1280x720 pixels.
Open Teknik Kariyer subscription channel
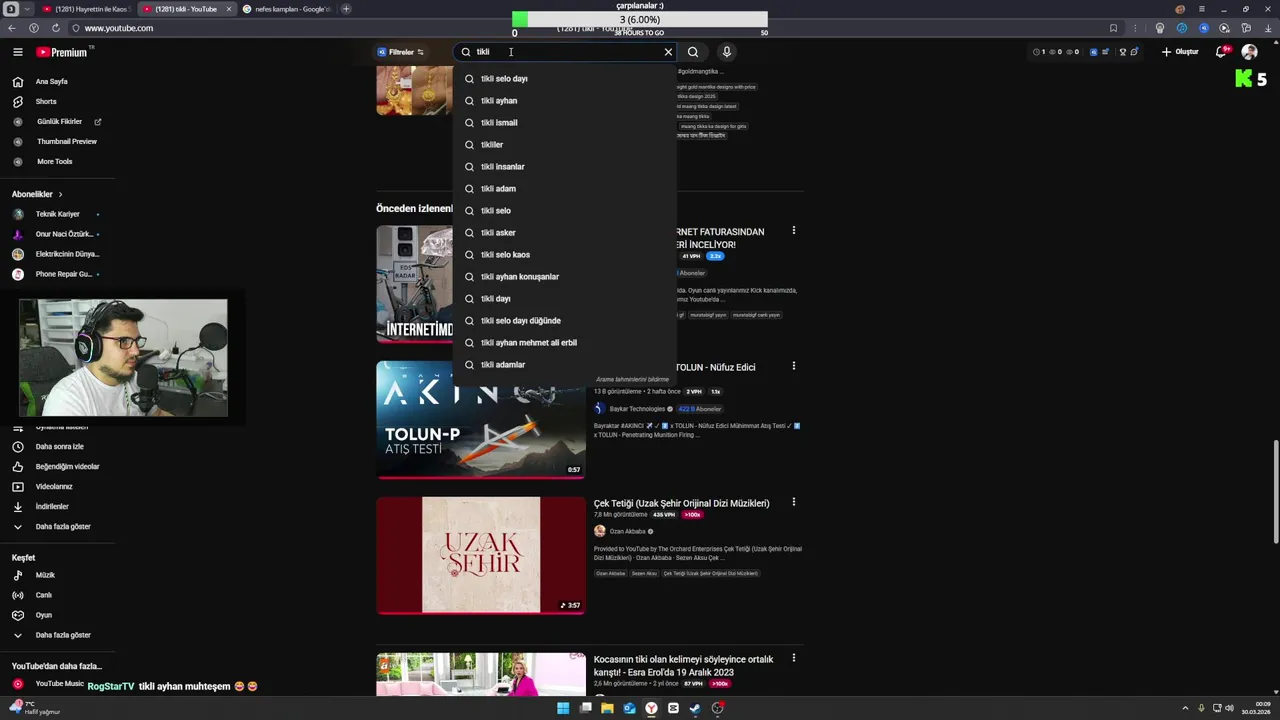coord(57,214)
